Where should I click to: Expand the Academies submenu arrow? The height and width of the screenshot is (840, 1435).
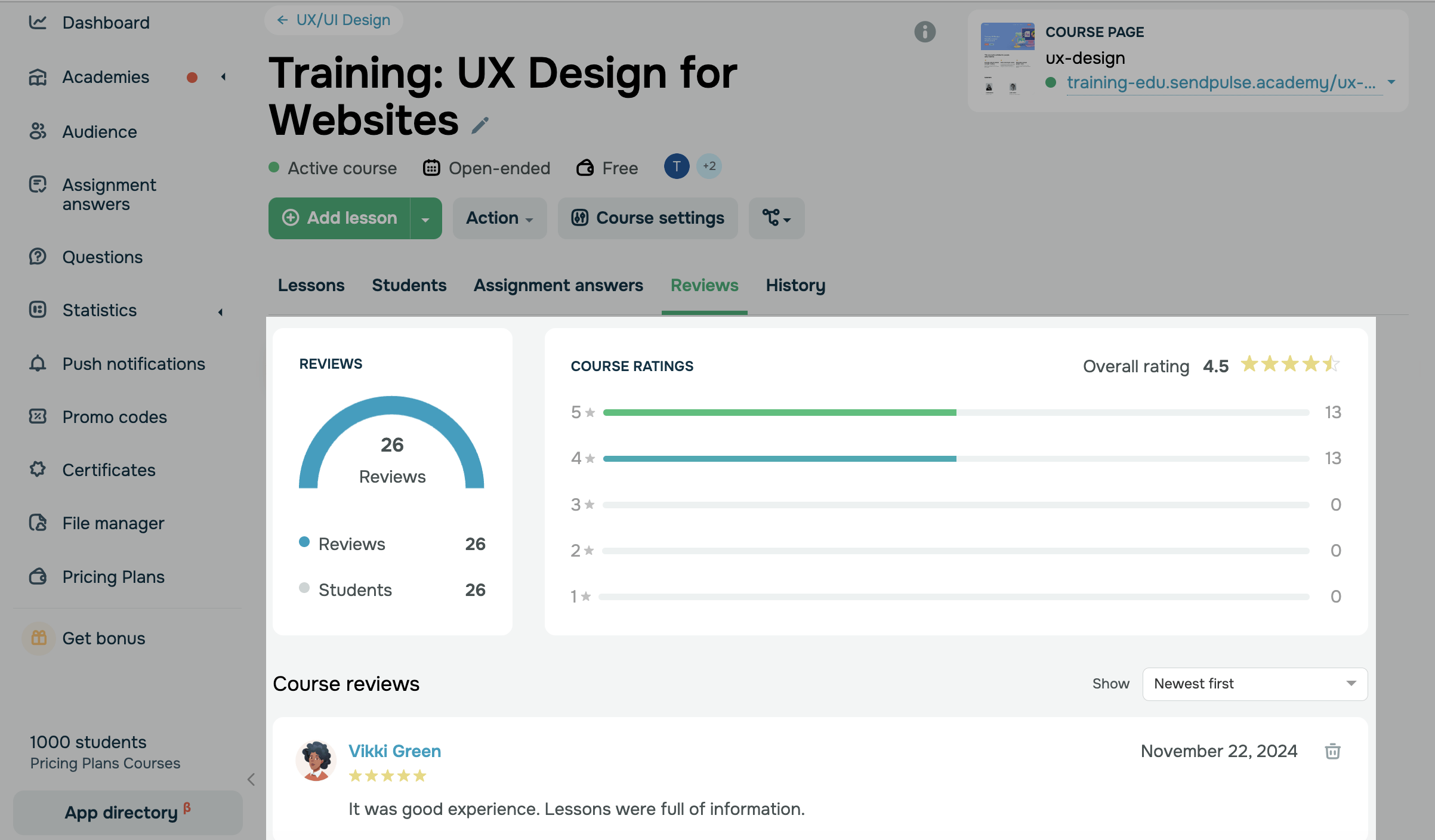pos(223,77)
